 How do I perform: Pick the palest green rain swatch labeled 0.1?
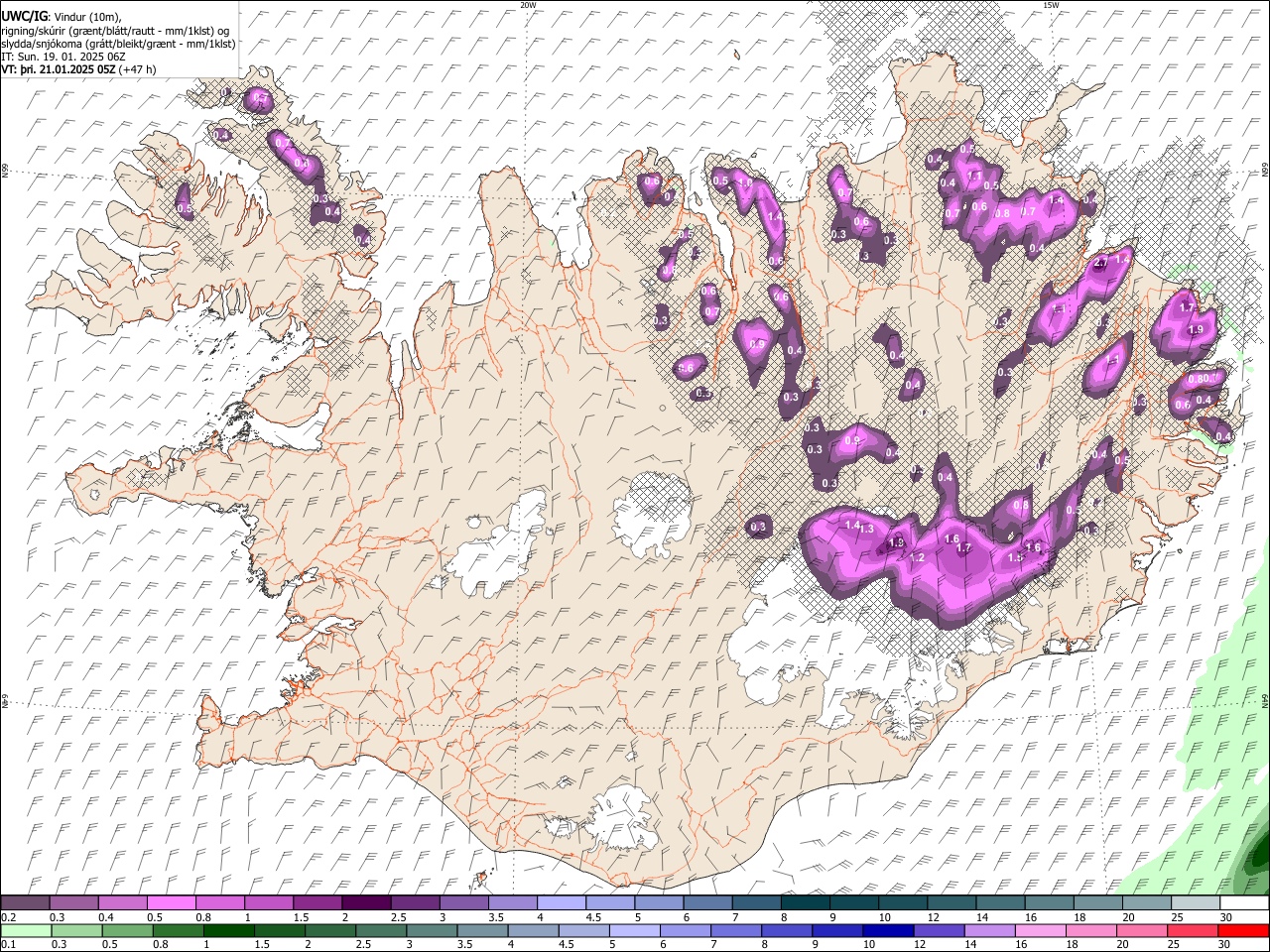[x=26, y=930]
